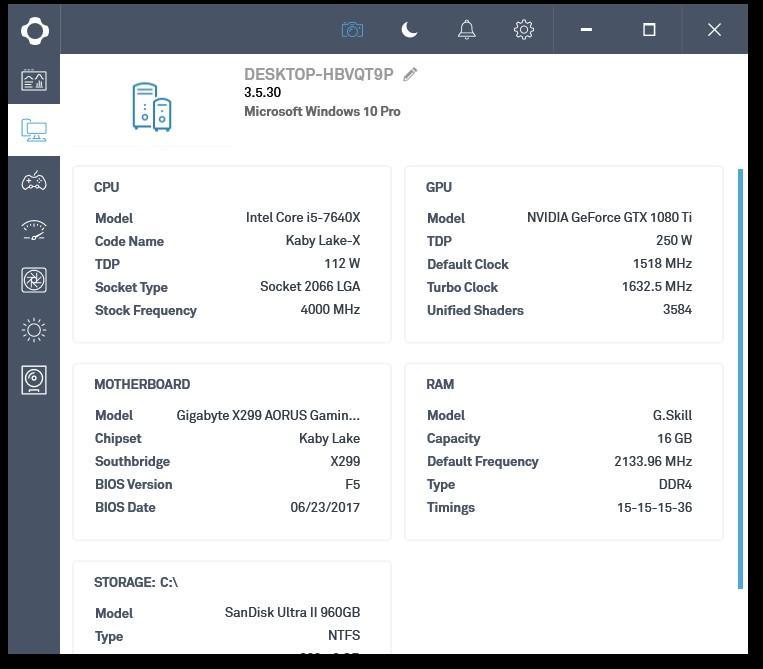Screen dimensions: 763x669
Task: Click the app logo in the top-left corner
Action: pos(35,31)
